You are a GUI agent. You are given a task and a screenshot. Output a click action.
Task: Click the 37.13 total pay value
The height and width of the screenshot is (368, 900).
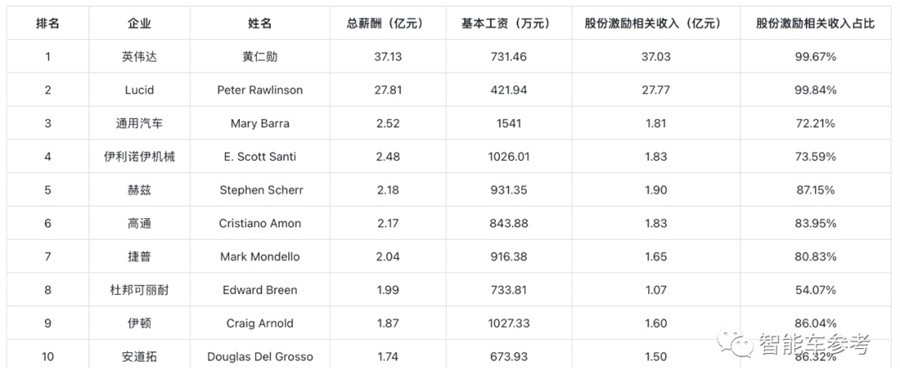click(388, 57)
